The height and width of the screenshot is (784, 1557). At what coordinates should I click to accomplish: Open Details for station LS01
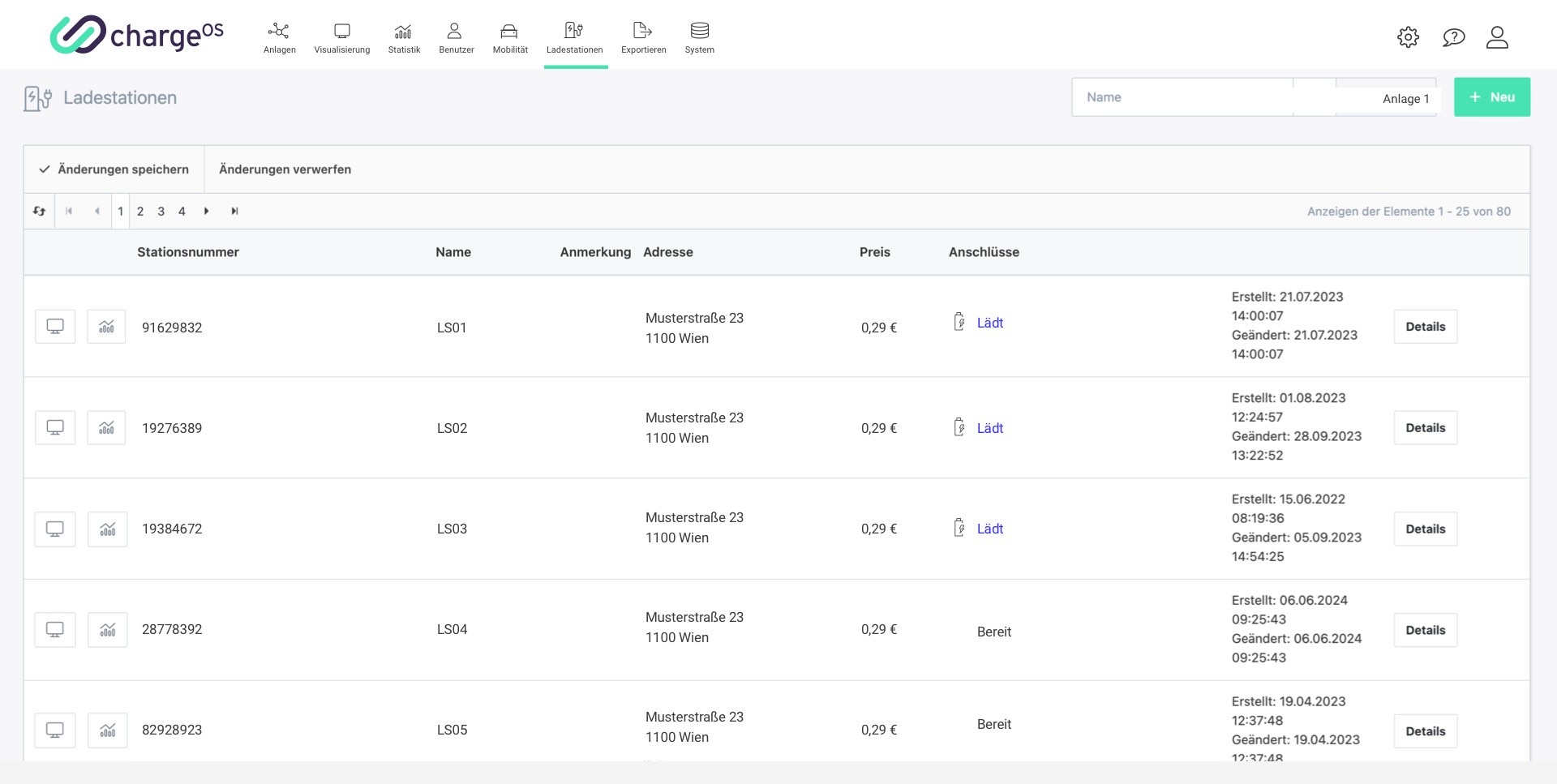pos(1425,327)
